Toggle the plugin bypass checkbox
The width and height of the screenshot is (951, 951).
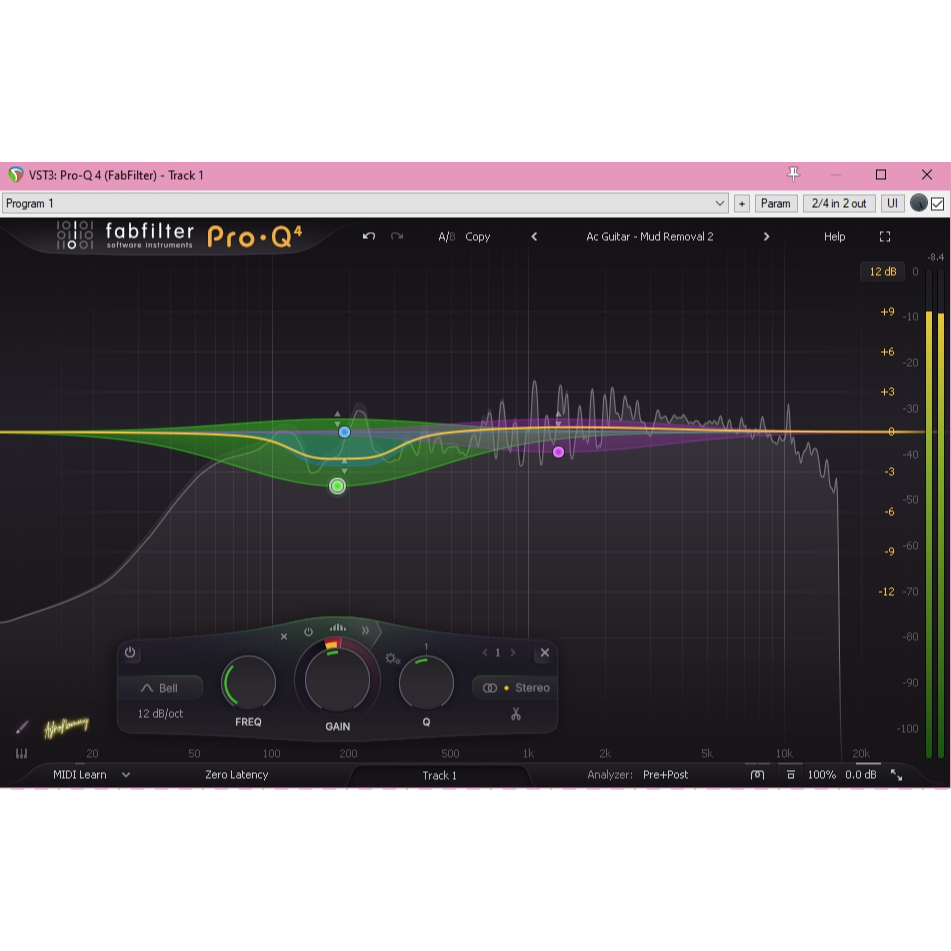tap(938, 204)
